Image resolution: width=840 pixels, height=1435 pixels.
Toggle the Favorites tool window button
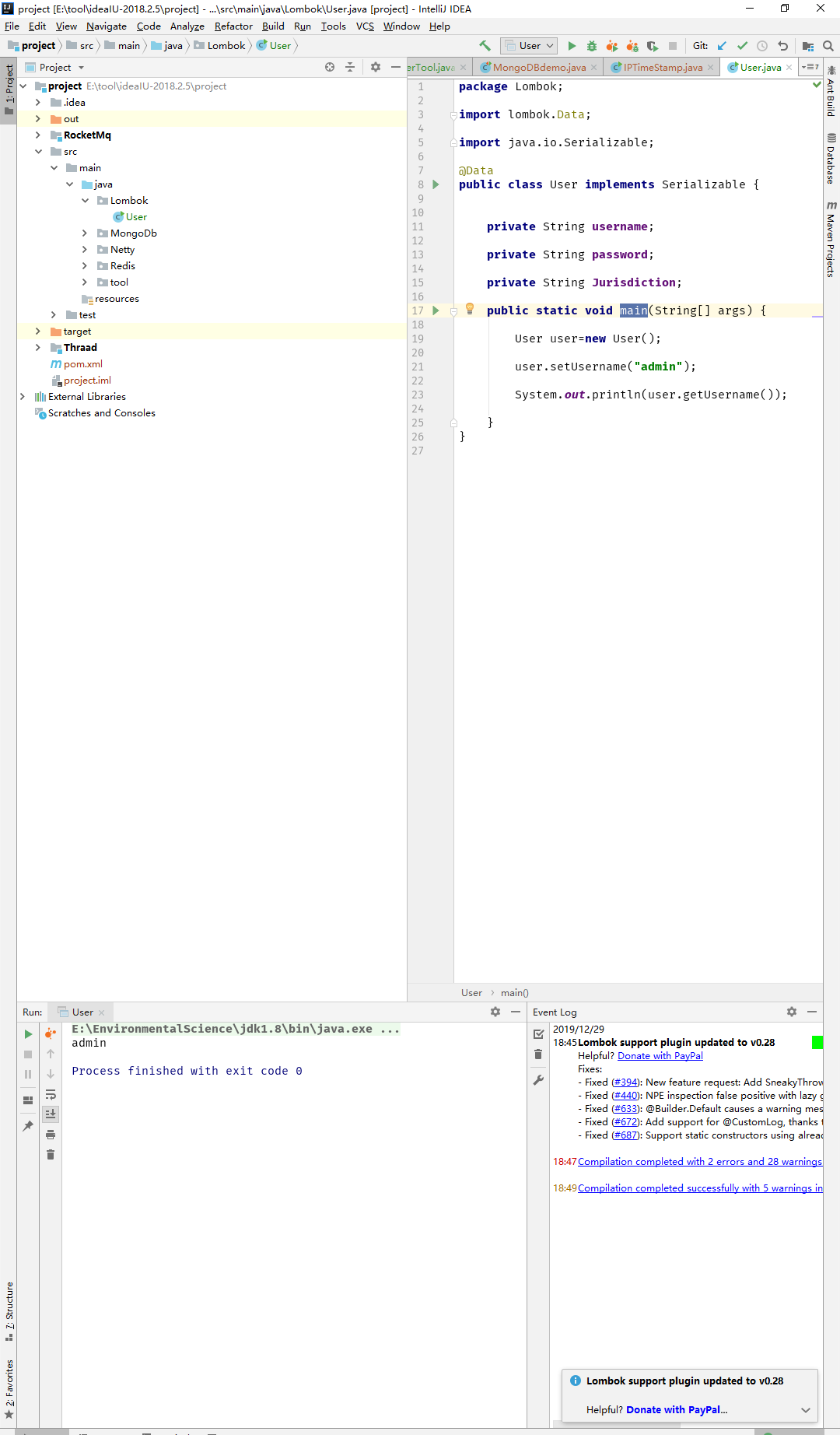(9, 1389)
